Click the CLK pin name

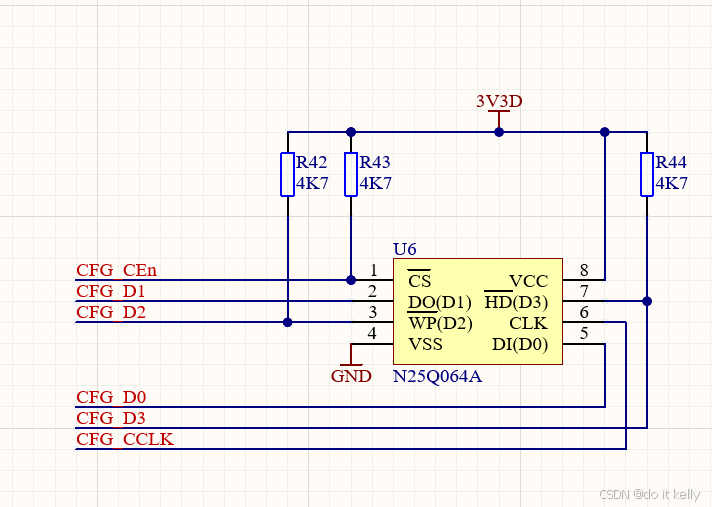coord(528,323)
